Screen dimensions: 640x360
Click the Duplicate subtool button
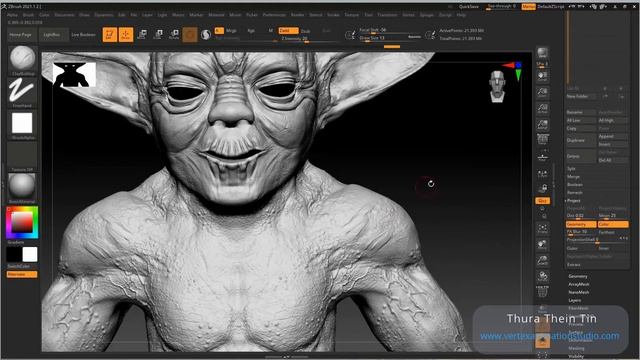581,140
